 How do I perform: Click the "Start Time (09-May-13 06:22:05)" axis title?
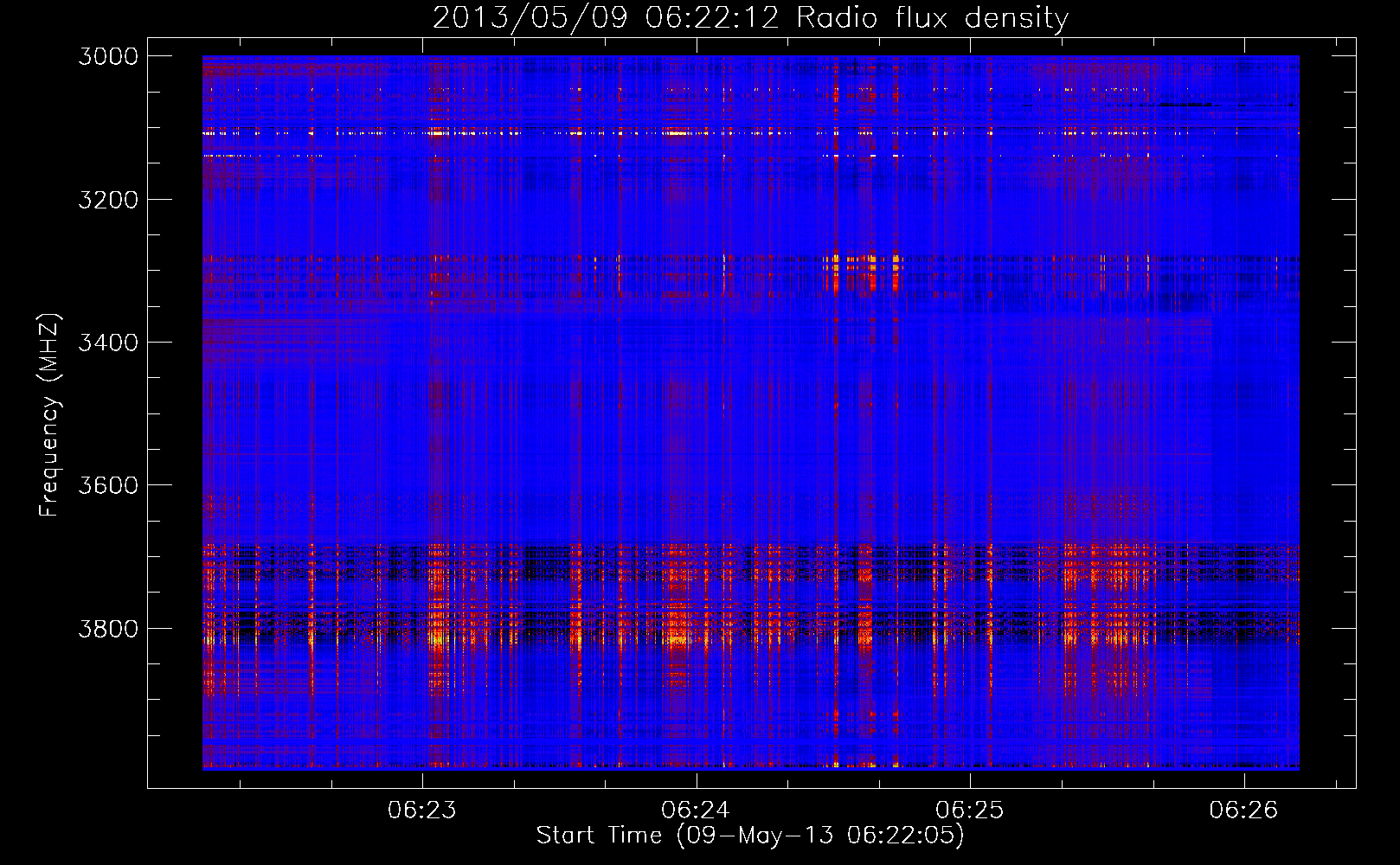750,836
